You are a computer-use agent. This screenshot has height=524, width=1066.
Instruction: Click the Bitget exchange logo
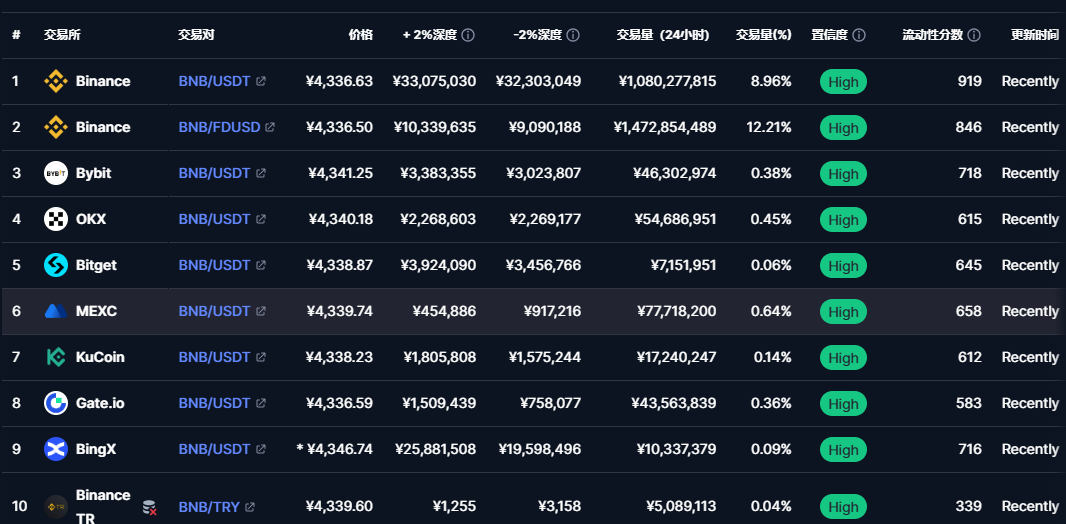[x=56, y=265]
